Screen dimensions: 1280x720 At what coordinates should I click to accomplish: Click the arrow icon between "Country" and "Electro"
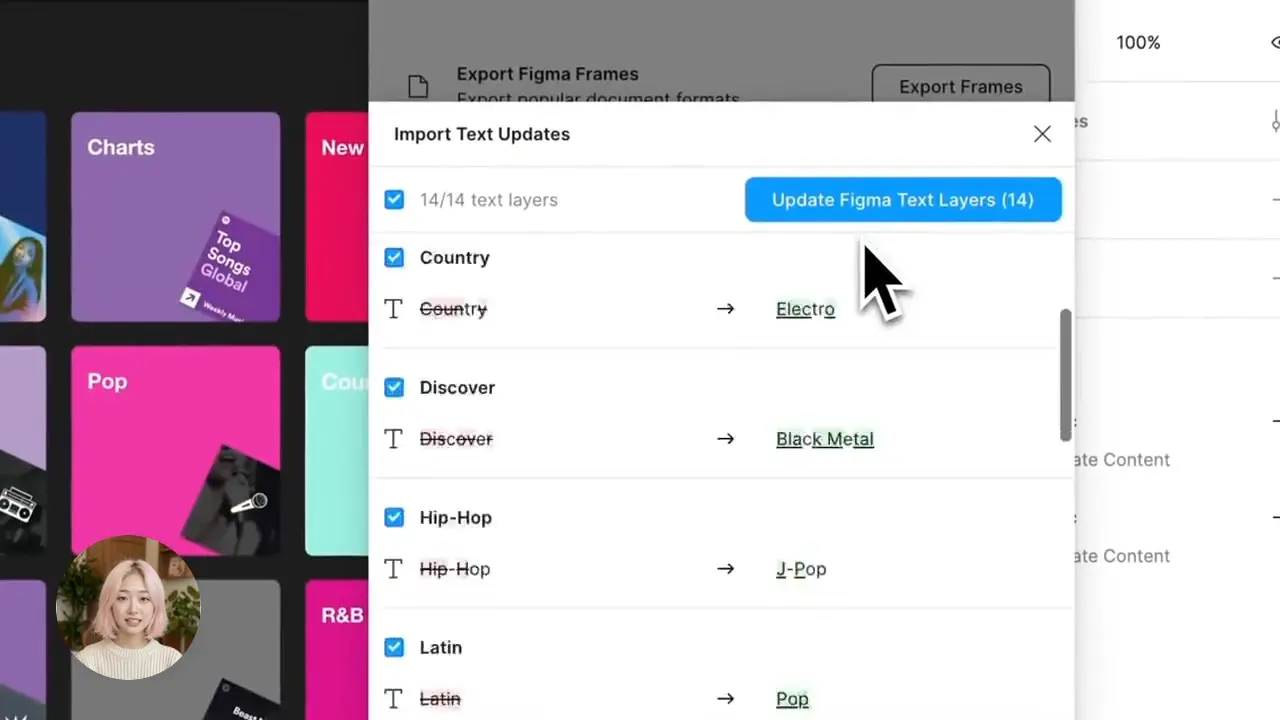[725, 309]
